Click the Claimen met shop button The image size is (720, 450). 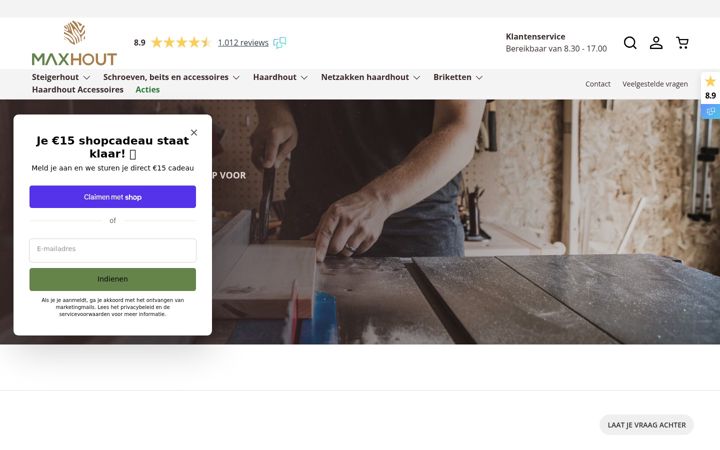tap(112, 197)
